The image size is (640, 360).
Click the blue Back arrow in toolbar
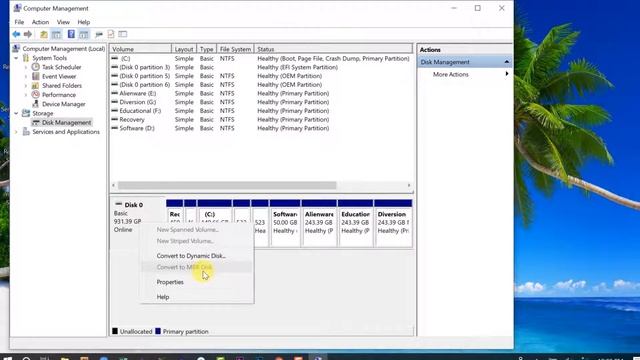click(x=16, y=34)
